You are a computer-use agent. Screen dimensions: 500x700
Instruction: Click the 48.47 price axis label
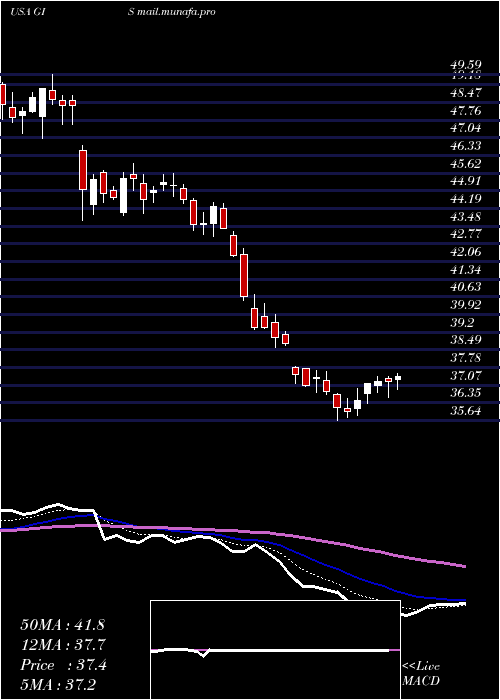tap(466, 93)
